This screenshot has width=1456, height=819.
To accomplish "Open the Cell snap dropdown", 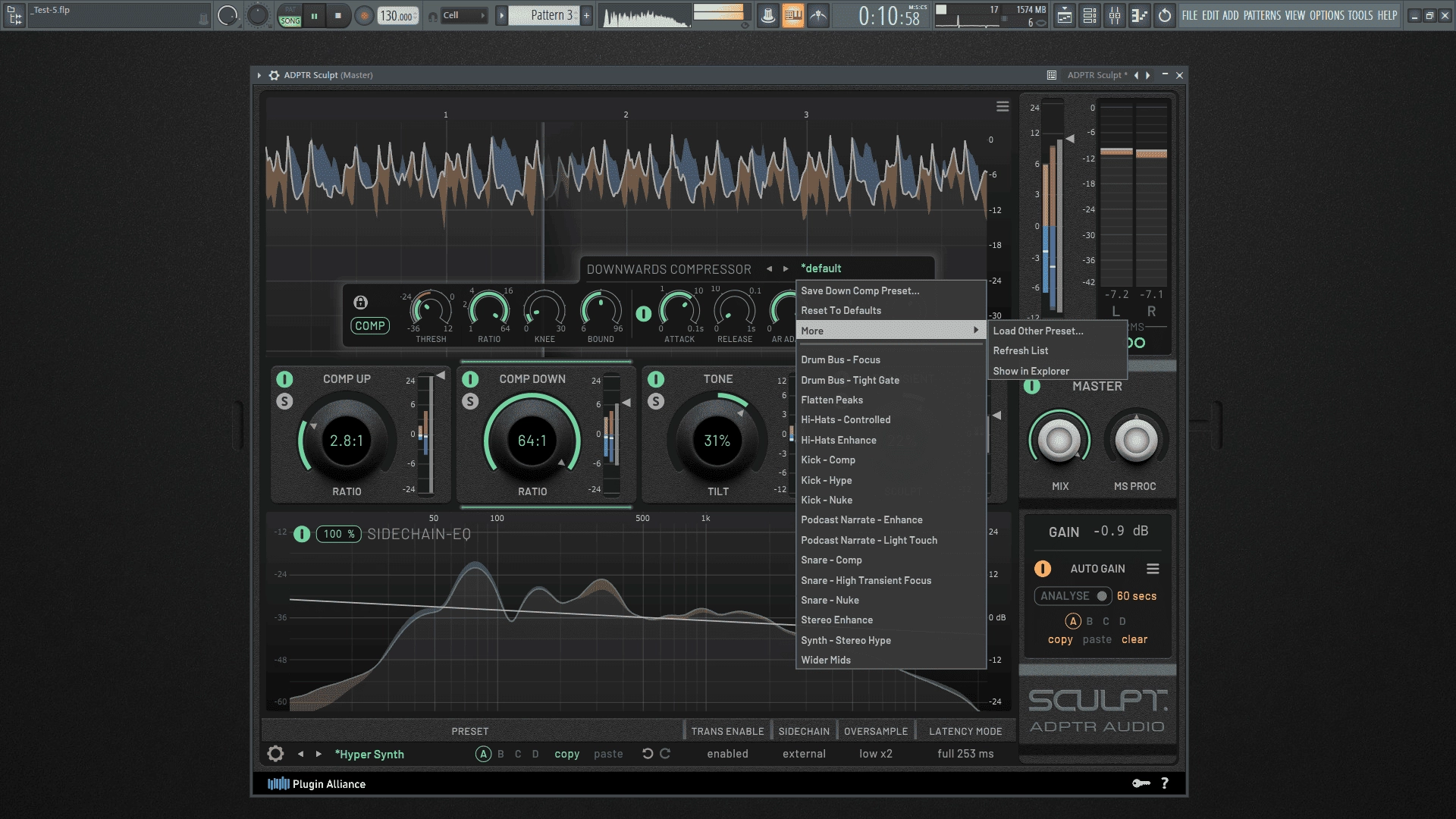I will [463, 15].
